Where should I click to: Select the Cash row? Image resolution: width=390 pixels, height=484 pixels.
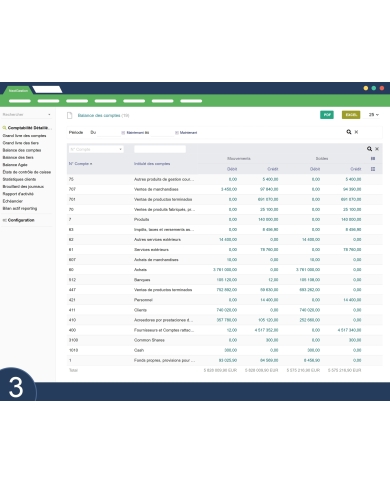(225, 350)
